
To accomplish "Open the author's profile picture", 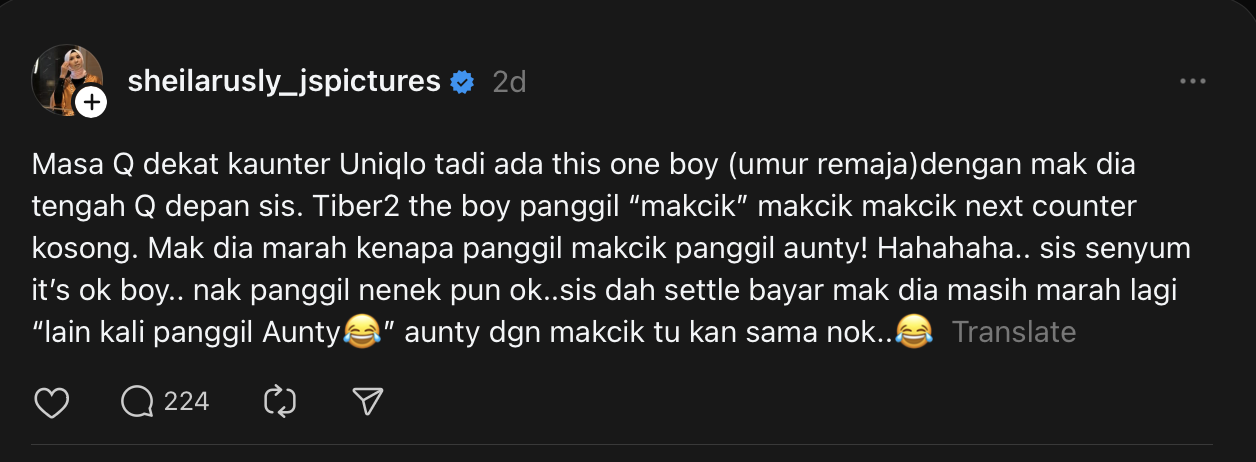I will 66,78.
